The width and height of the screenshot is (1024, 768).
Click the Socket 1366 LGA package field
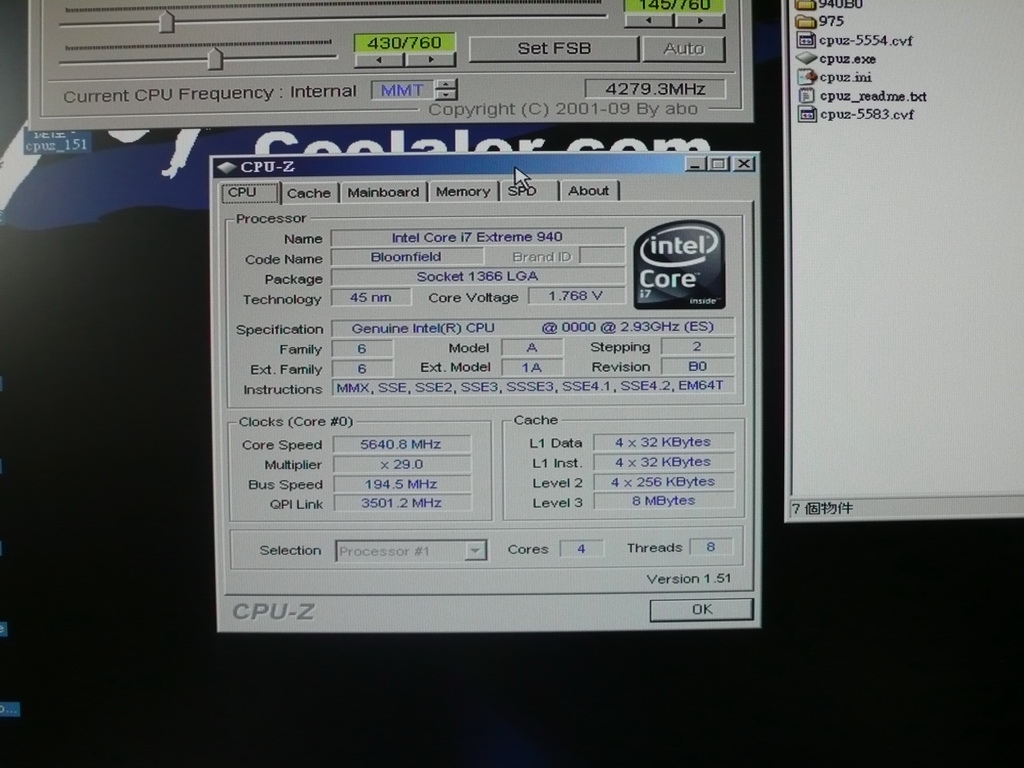pyautogui.click(x=477, y=276)
